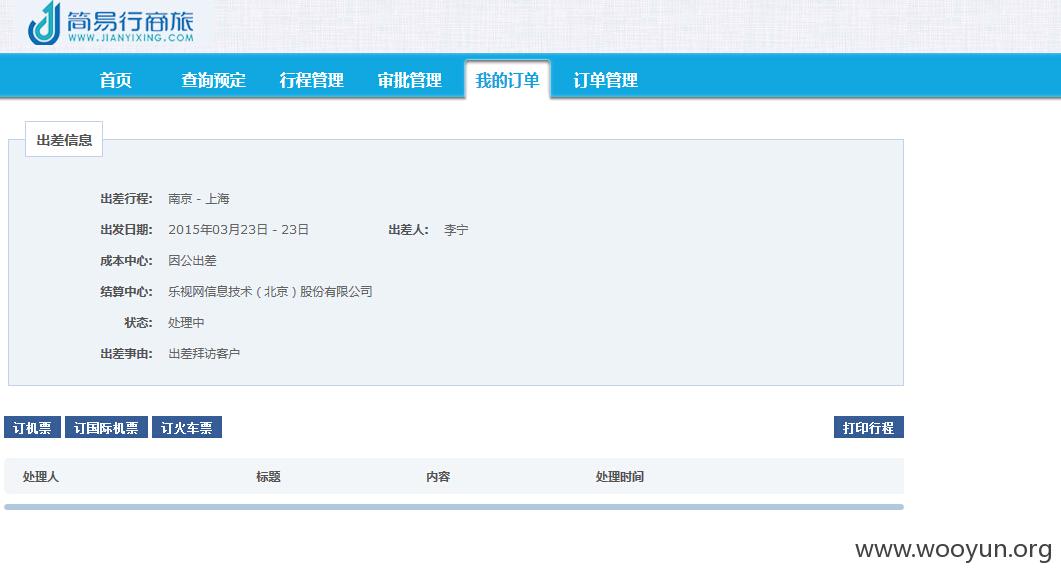Click the status value 处理中
Image resolution: width=1061 pixels, height=578 pixels.
186,323
